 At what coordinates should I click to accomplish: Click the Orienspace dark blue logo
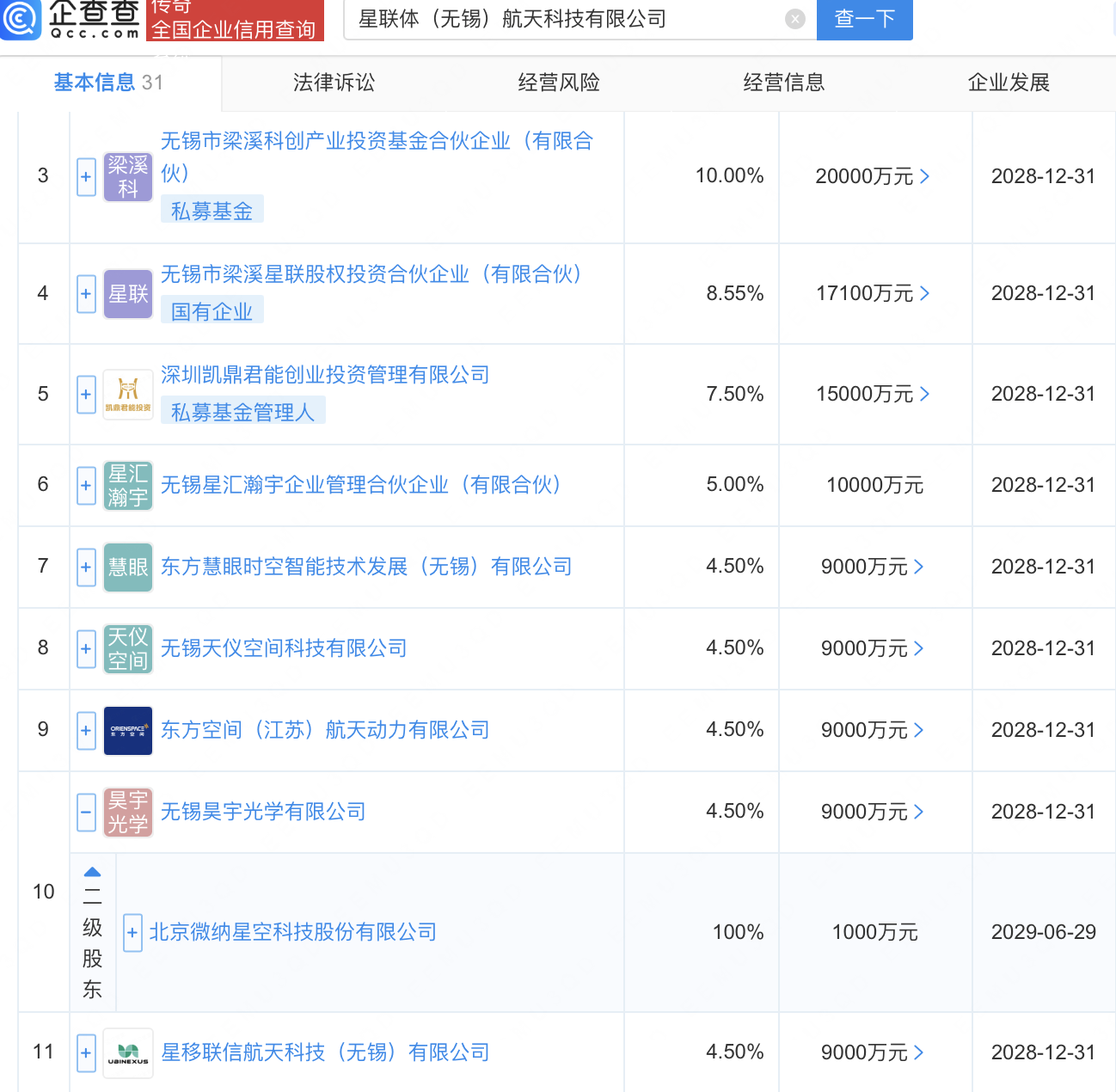tap(128, 731)
